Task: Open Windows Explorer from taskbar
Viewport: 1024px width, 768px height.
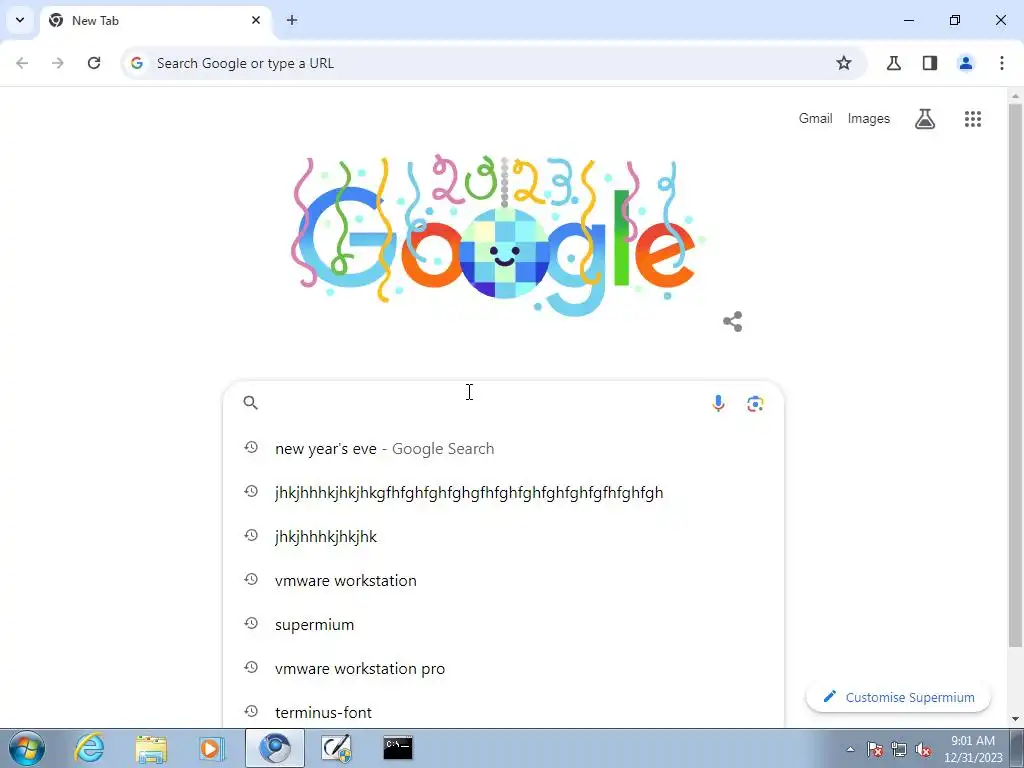Action: (151, 748)
